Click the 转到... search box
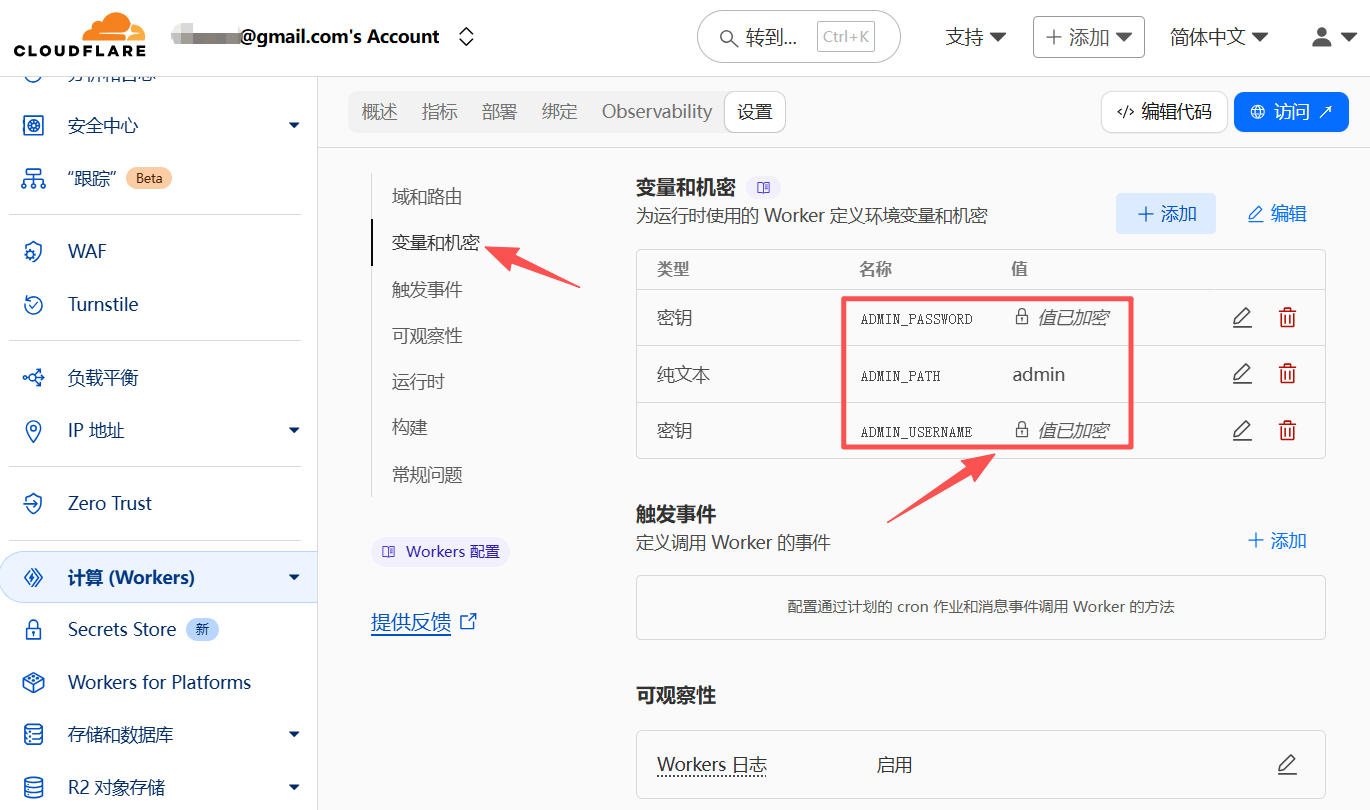 798,37
